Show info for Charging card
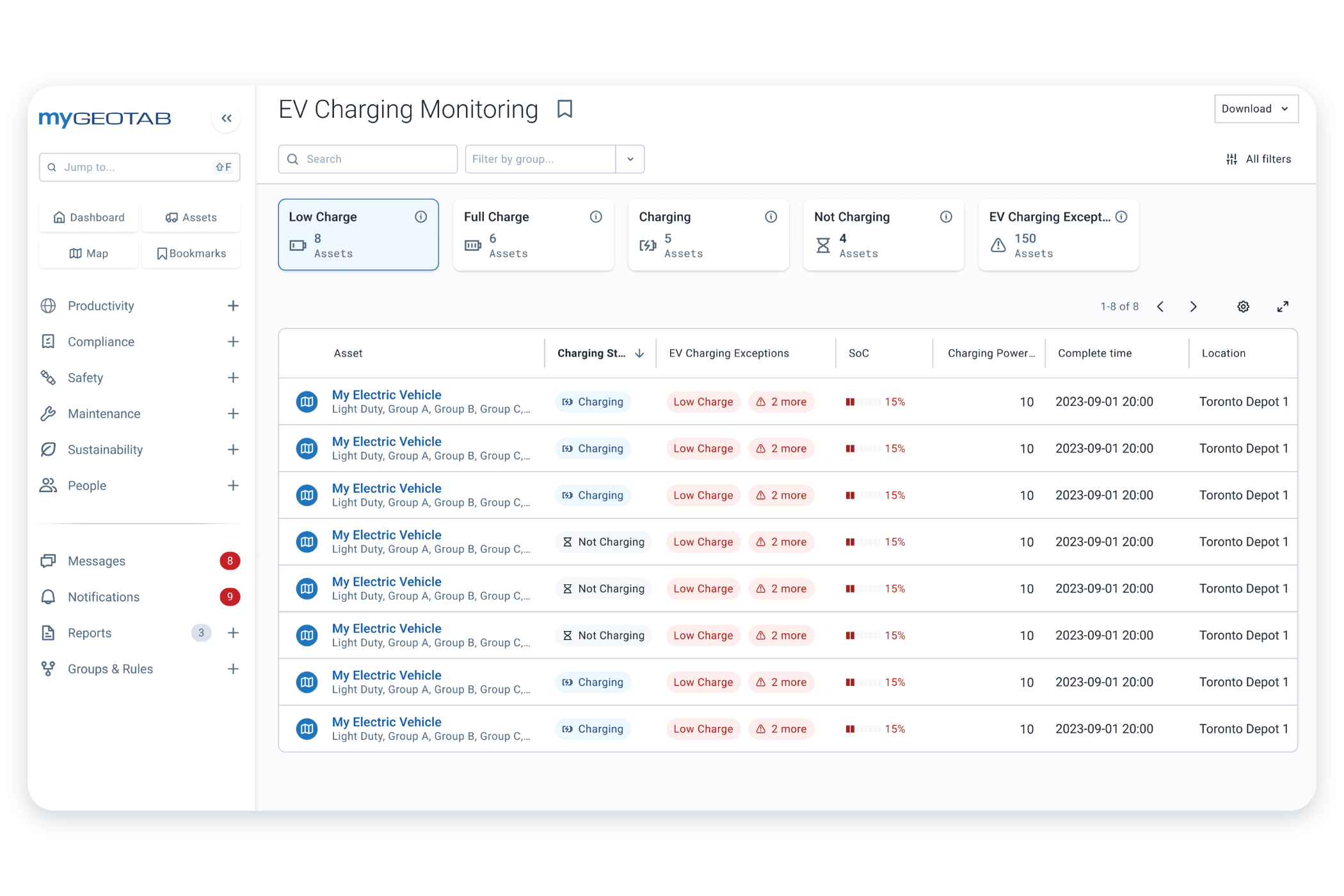Screen dimensions: 1344x896 [x=771, y=217]
